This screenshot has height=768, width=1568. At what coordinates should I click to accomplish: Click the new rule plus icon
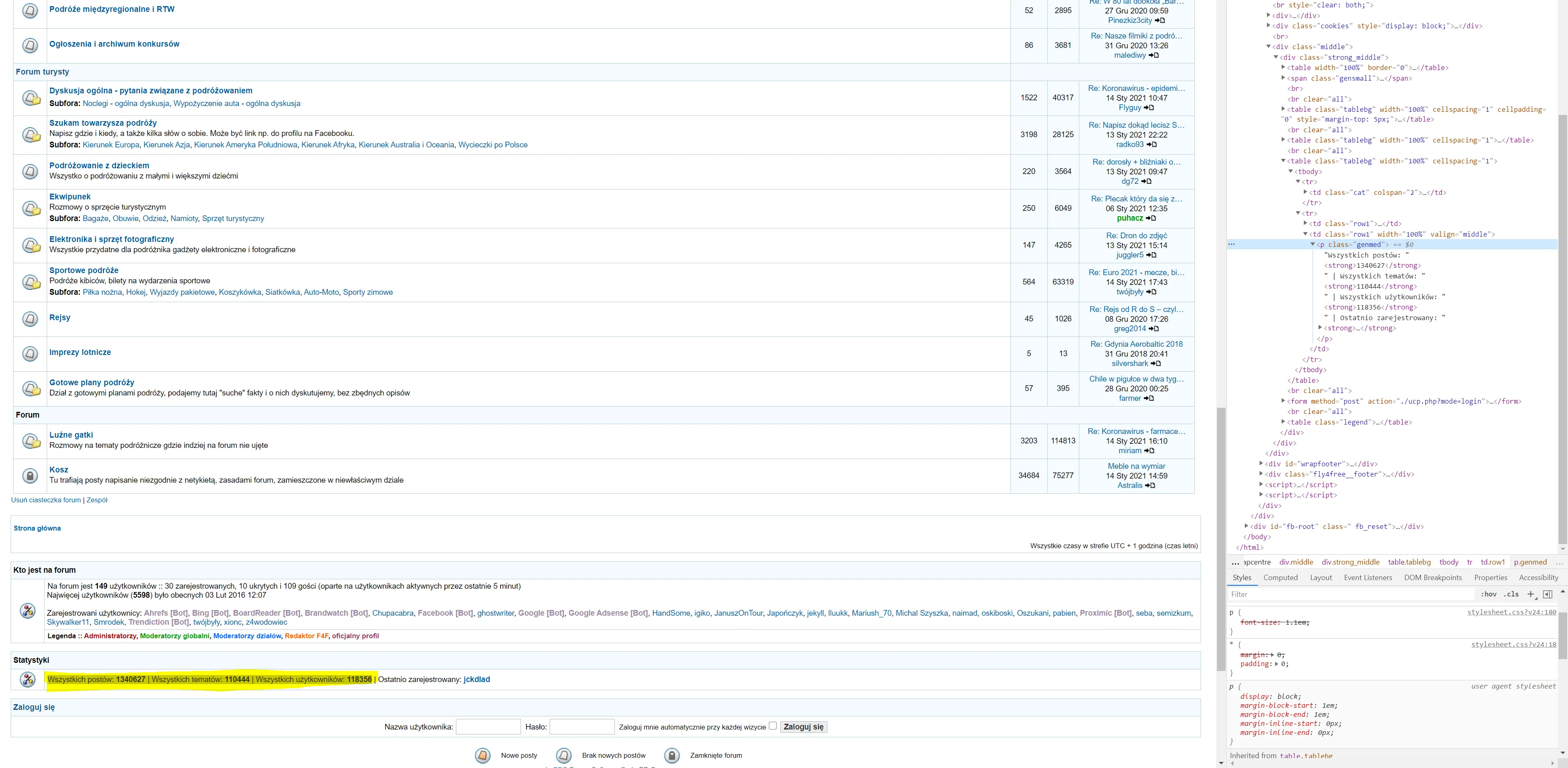[x=1531, y=594]
